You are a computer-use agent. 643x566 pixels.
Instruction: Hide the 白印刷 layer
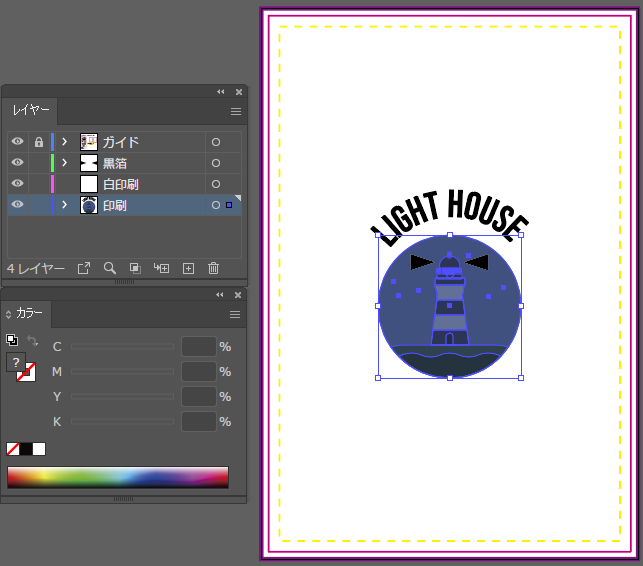pyautogui.click(x=17, y=184)
